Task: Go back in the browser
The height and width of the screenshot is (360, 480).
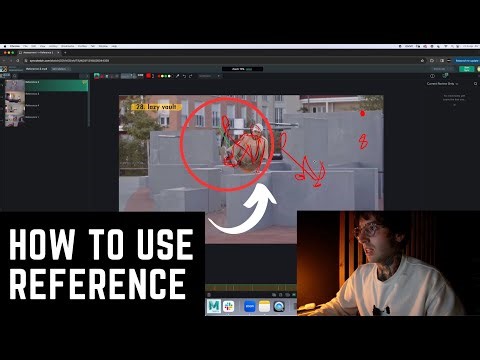Action: pos(4,61)
